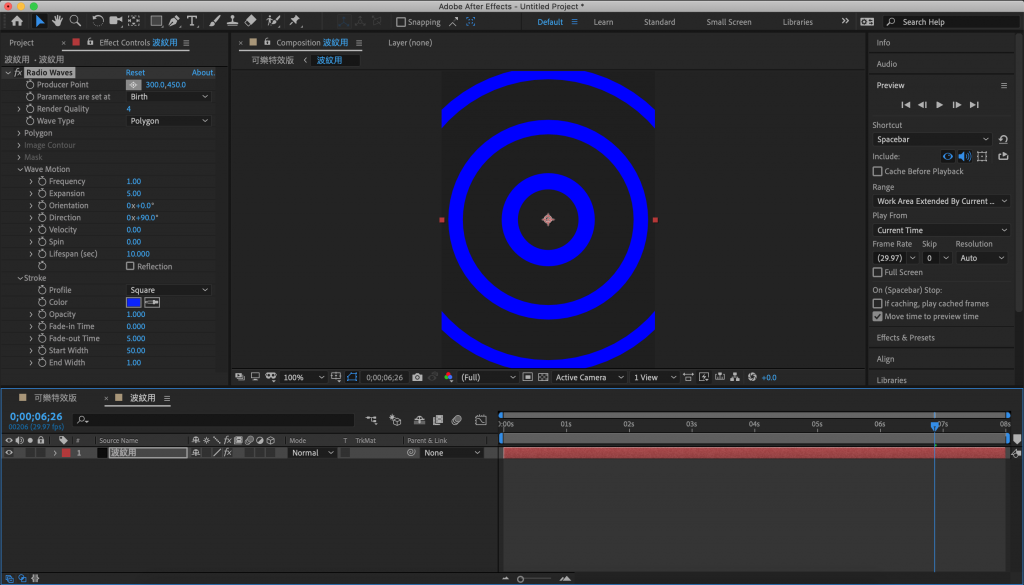Click the reset shortcut icon in Preview
Viewport: 1024px width, 585px height.
(1003, 139)
